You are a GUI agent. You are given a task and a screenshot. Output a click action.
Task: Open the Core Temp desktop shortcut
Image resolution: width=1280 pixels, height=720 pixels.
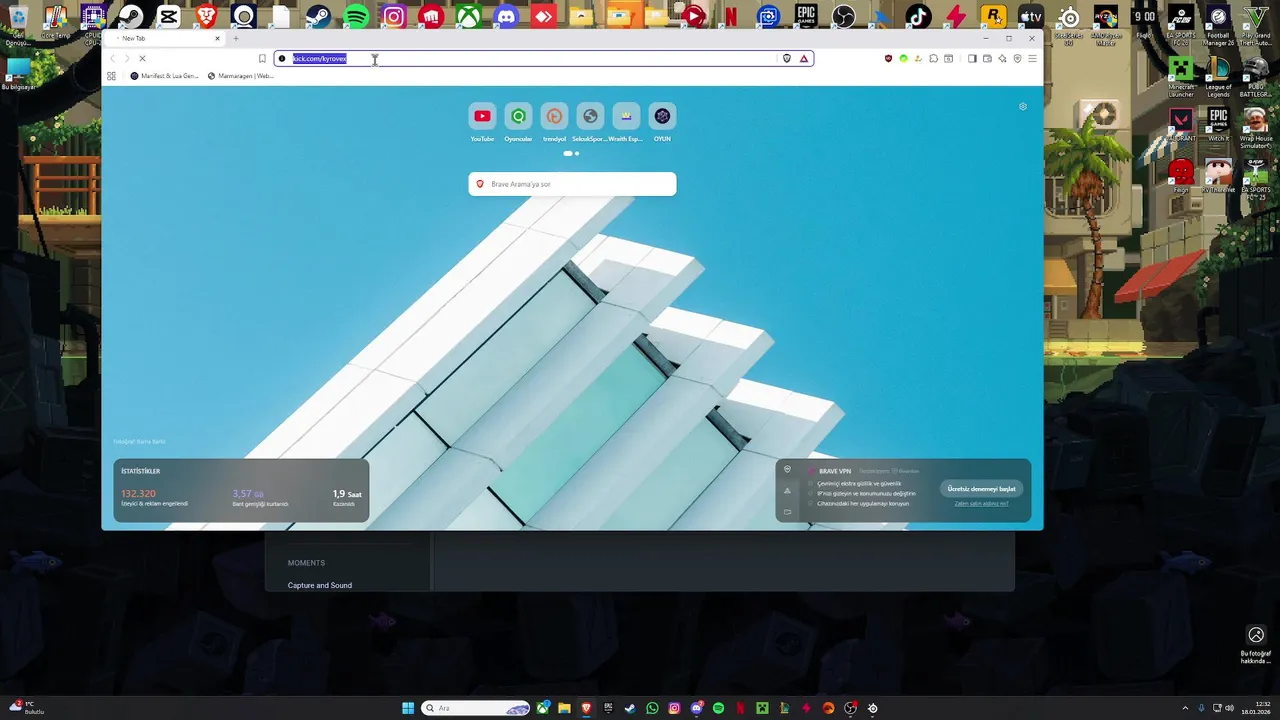[55, 22]
